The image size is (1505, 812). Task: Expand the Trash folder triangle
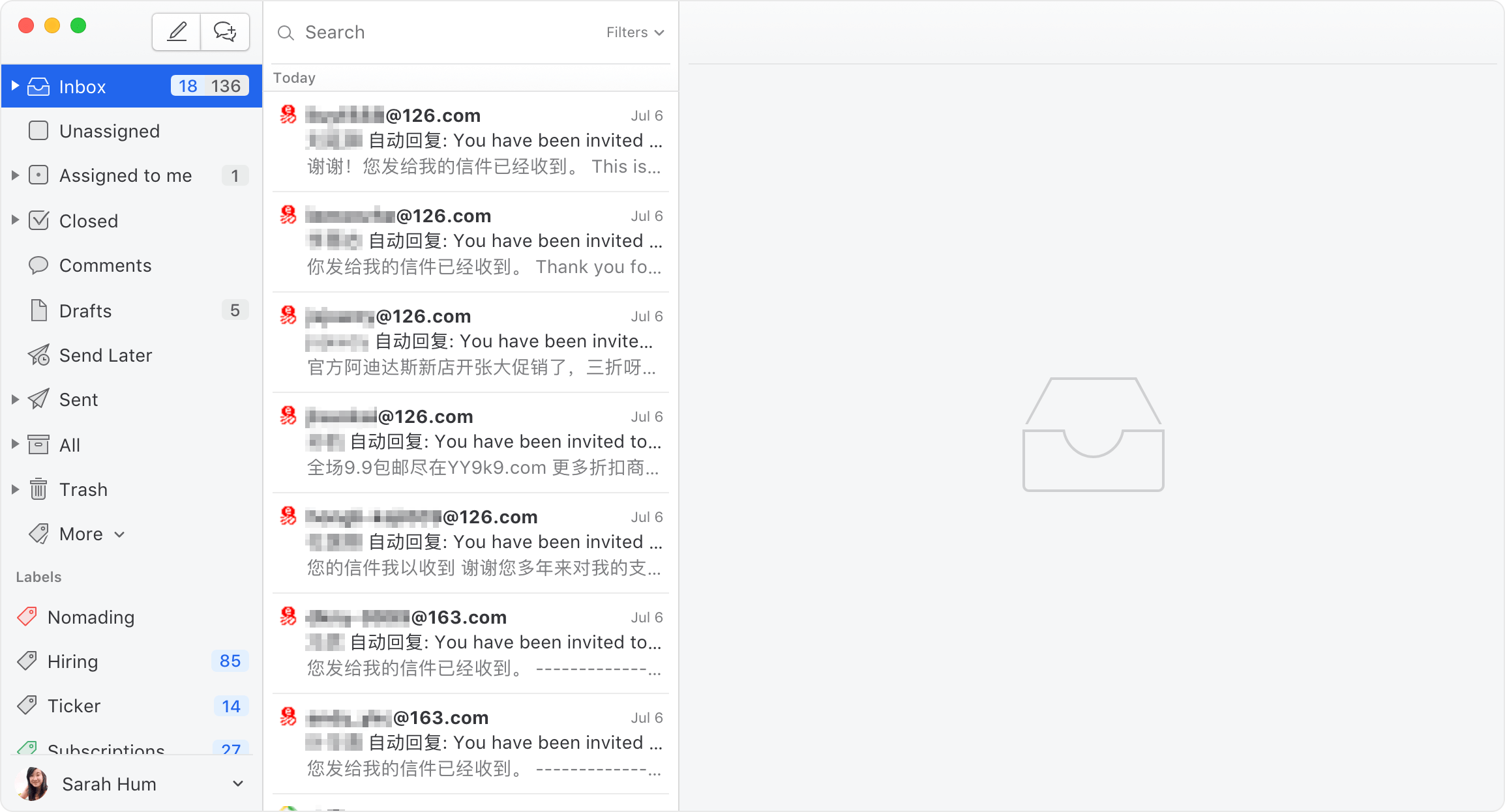15,489
